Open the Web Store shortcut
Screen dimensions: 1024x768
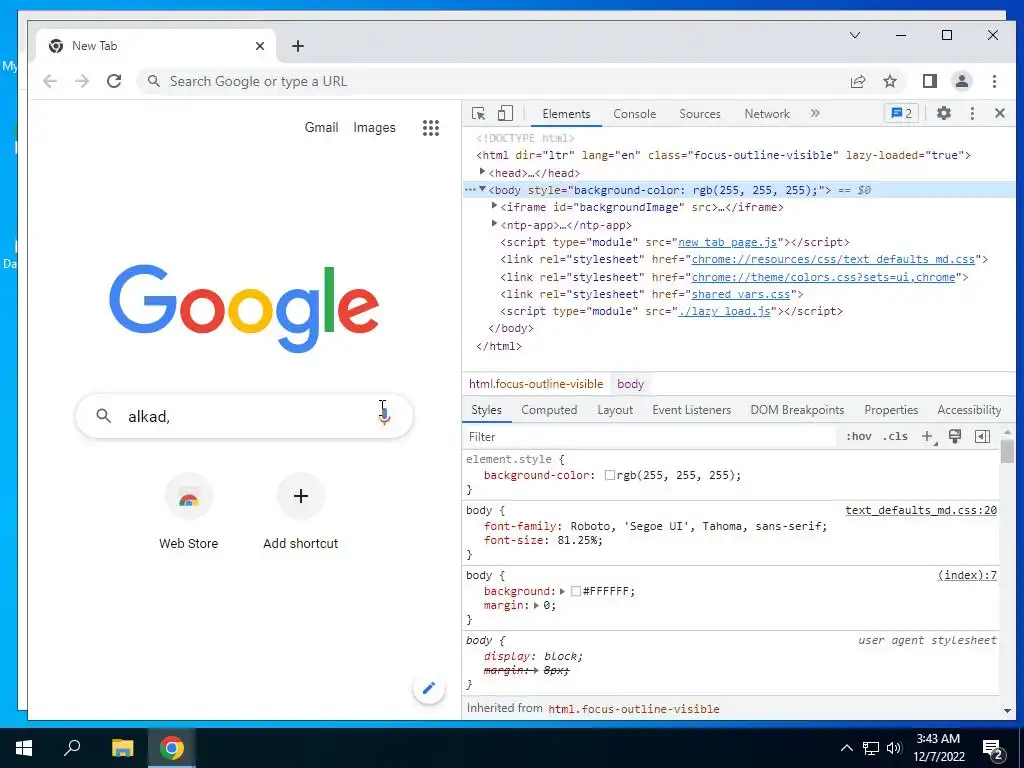(x=189, y=513)
